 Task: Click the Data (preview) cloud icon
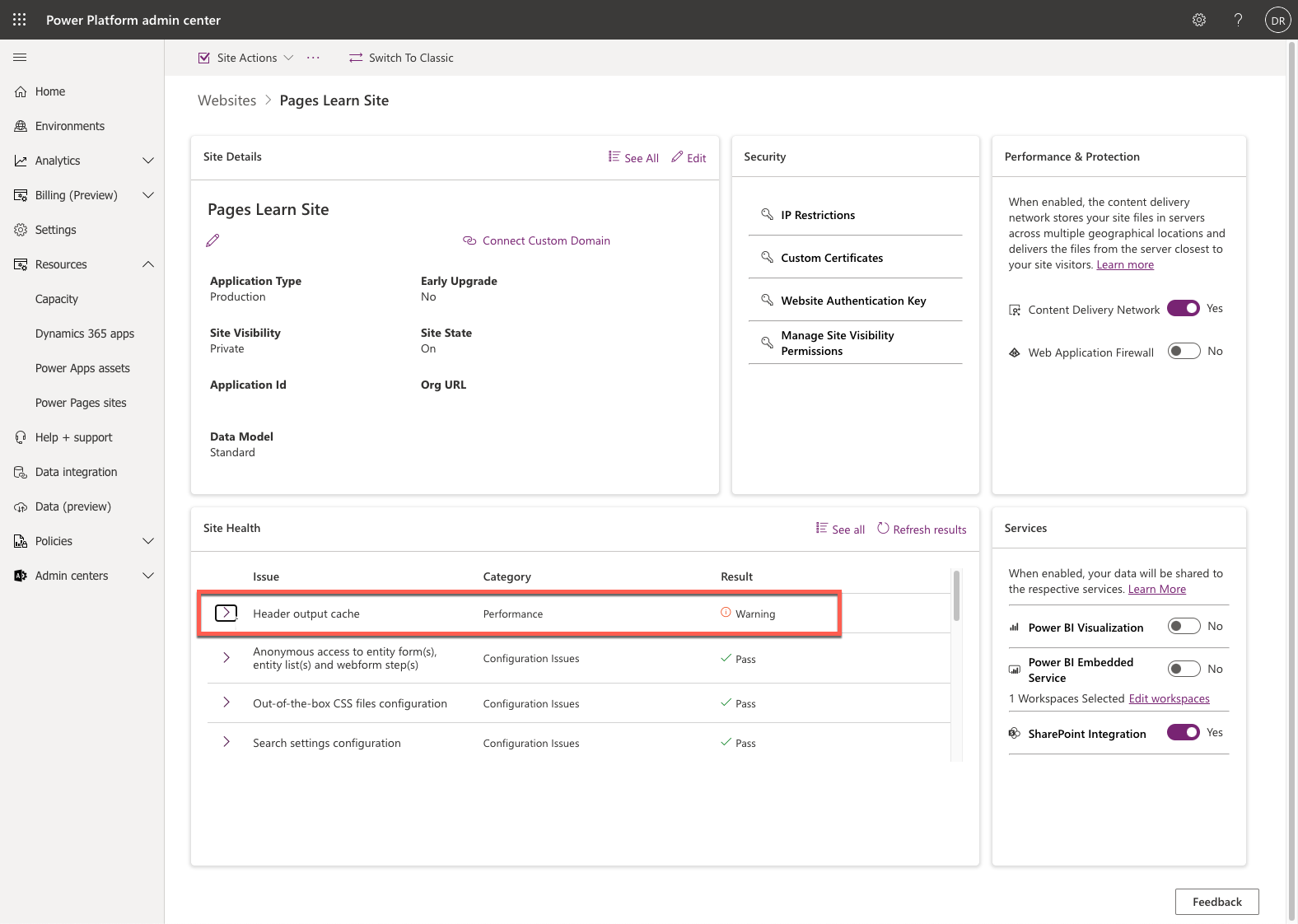pos(21,506)
